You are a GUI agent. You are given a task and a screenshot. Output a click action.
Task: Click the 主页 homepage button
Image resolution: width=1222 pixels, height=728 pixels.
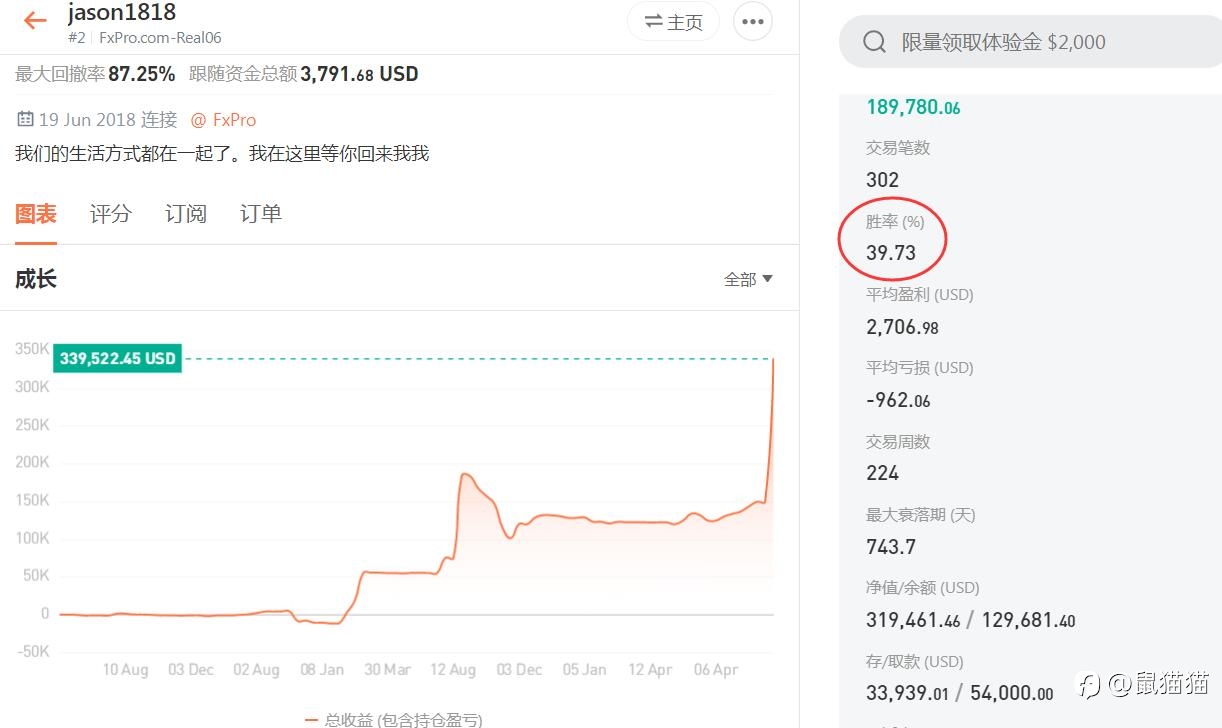(x=673, y=22)
